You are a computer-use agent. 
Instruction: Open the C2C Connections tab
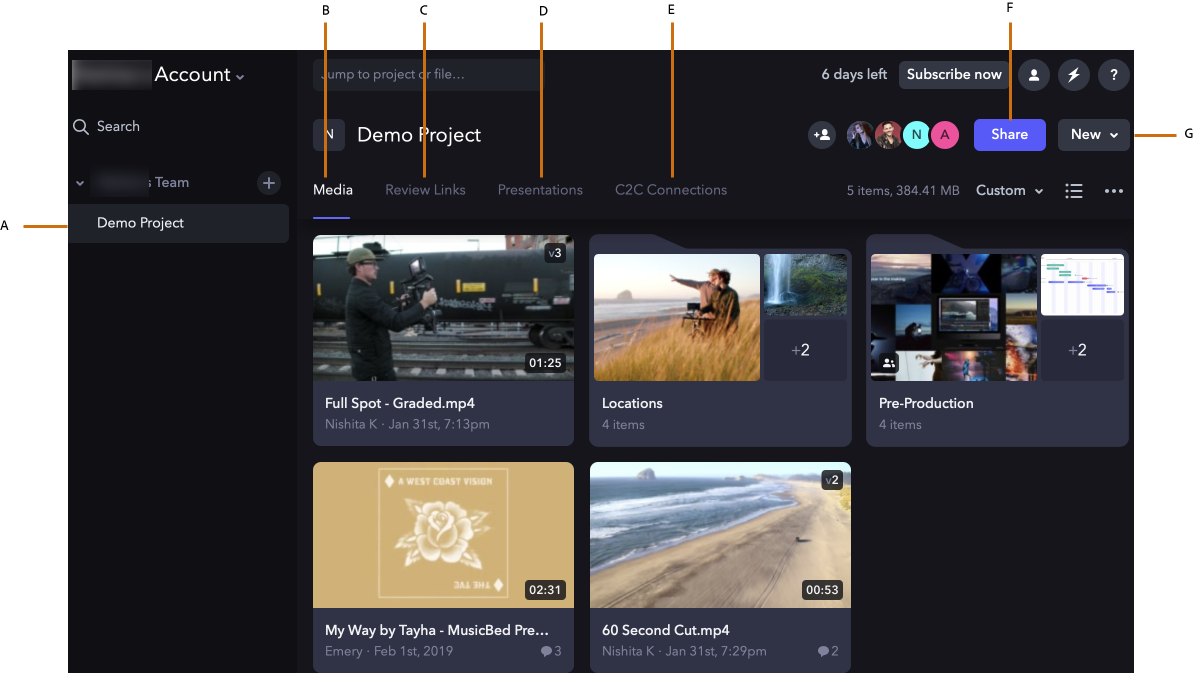click(670, 189)
